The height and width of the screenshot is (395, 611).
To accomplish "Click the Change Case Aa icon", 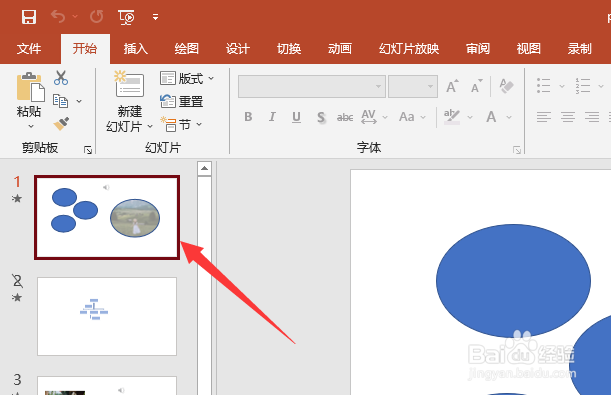I will point(407,116).
